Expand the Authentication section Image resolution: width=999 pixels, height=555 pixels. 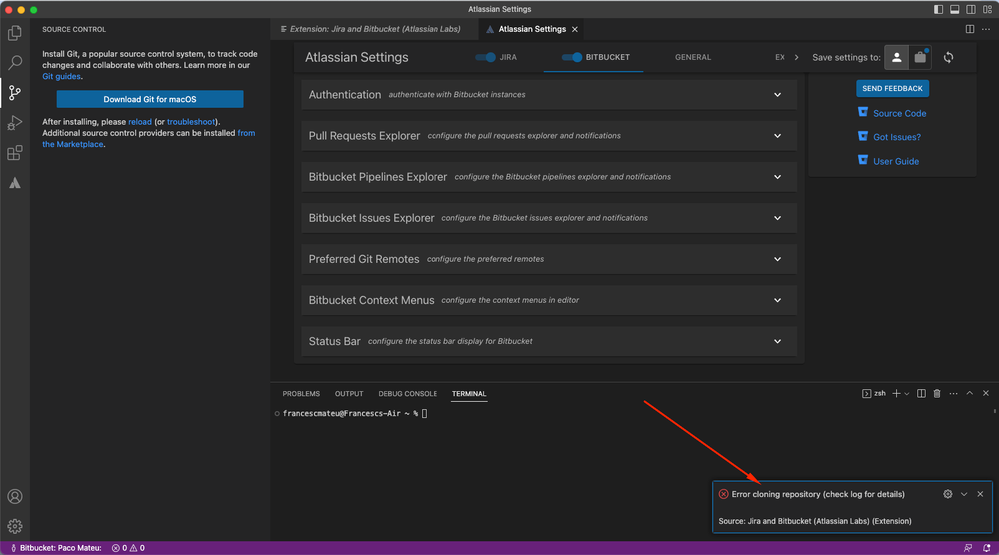549,94
